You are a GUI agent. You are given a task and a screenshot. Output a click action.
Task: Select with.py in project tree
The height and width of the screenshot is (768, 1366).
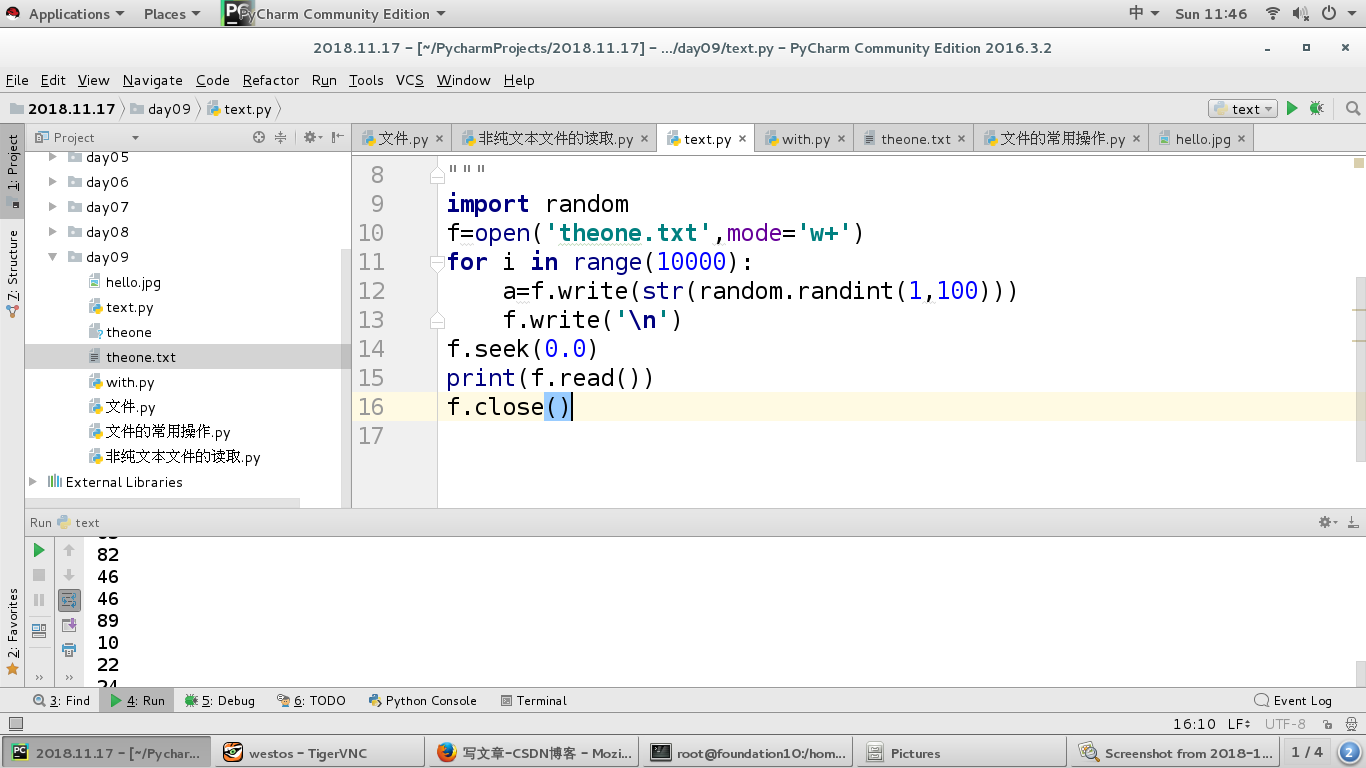click(x=130, y=382)
